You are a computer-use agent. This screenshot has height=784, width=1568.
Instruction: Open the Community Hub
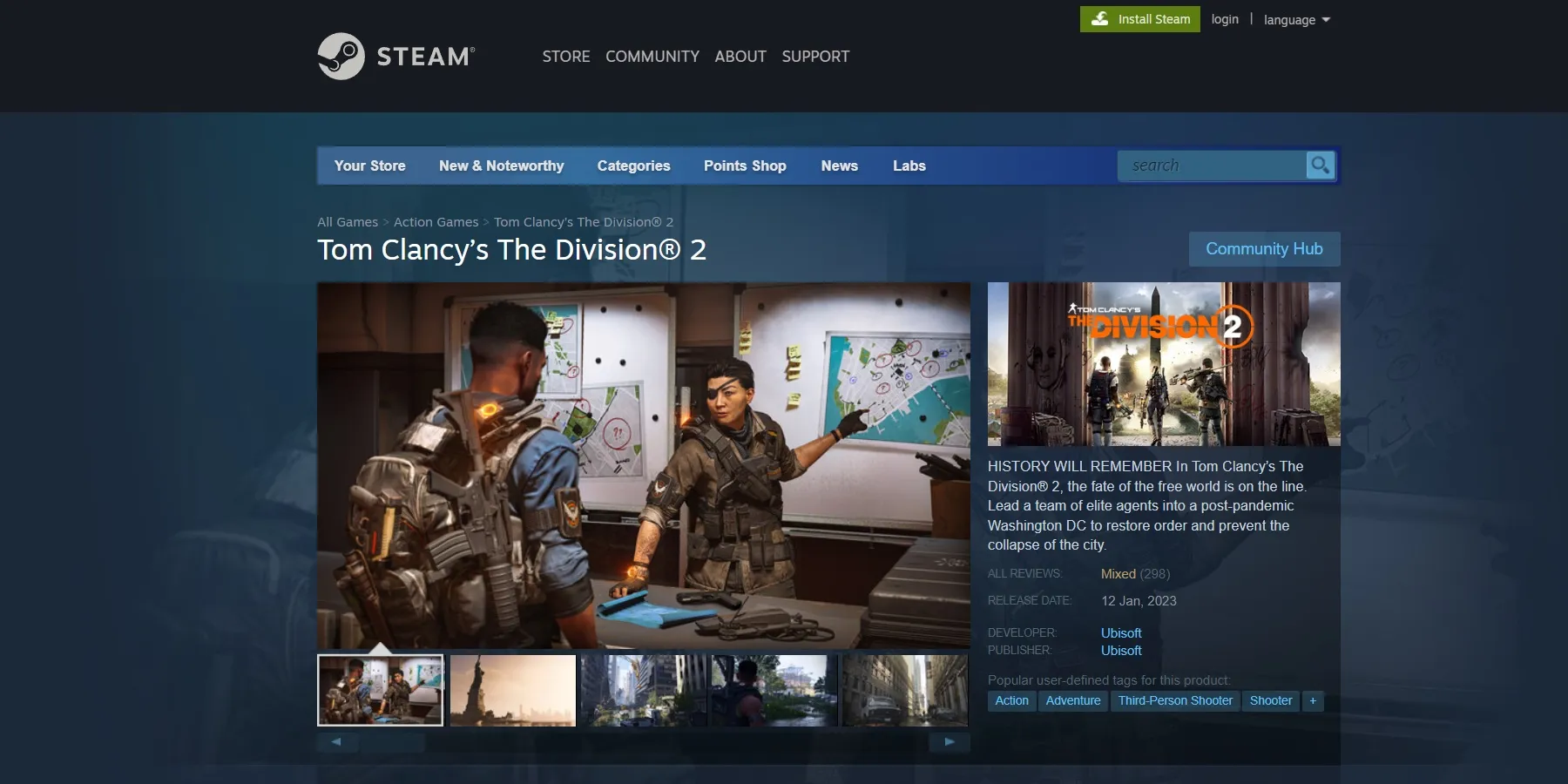click(x=1264, y=249)
